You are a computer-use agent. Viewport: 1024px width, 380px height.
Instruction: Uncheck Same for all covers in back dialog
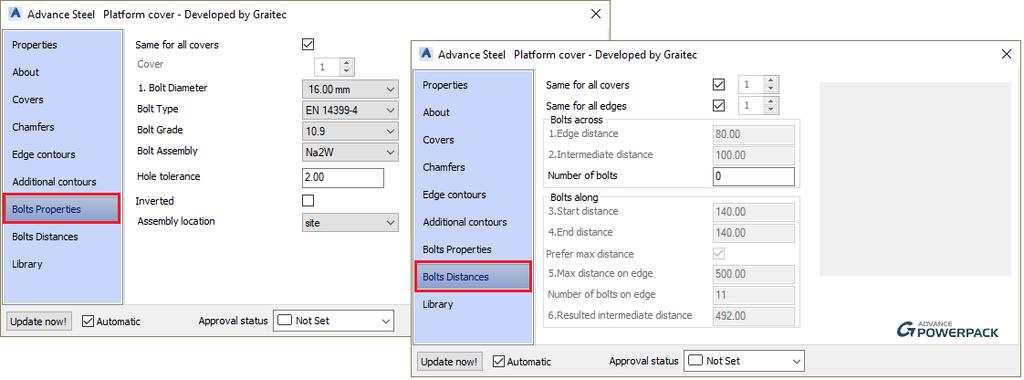pos(308,44)
